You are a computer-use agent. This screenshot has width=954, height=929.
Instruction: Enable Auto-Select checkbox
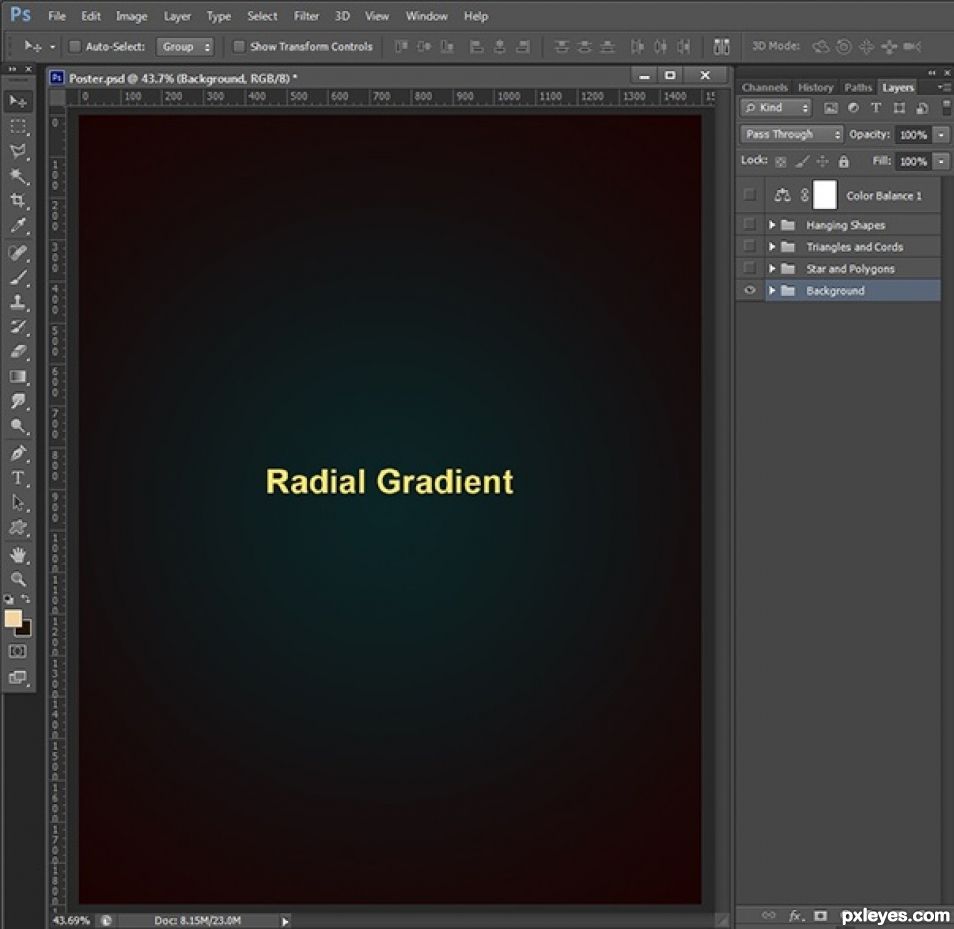coord(74,46)
